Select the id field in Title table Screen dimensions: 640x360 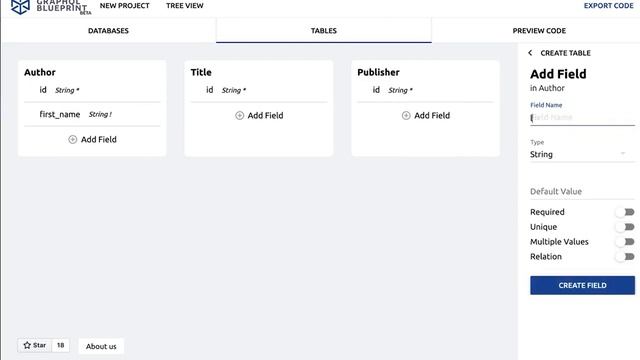pos(259,90)
